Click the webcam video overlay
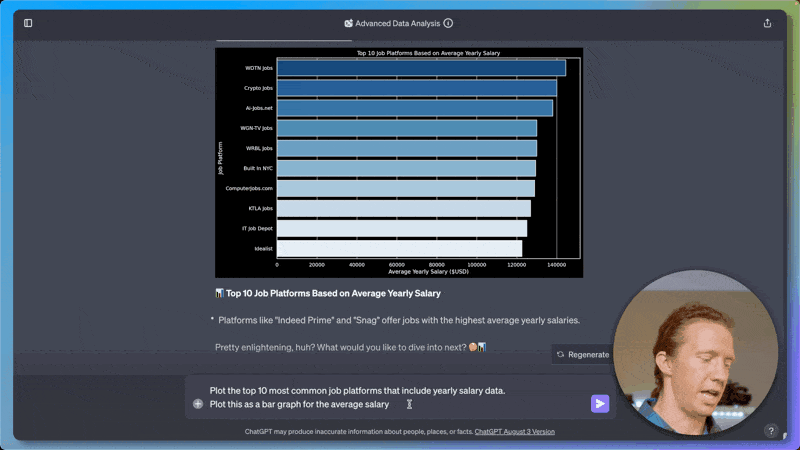 tap(695, 353)
